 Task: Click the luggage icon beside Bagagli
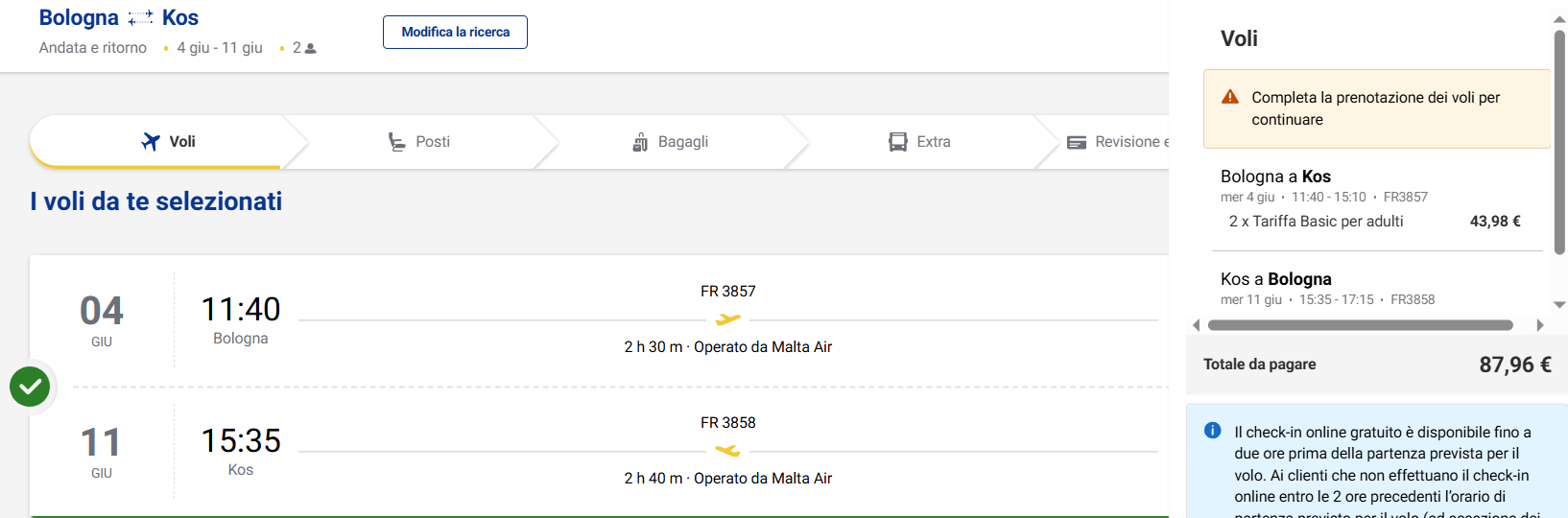point(640,142)
